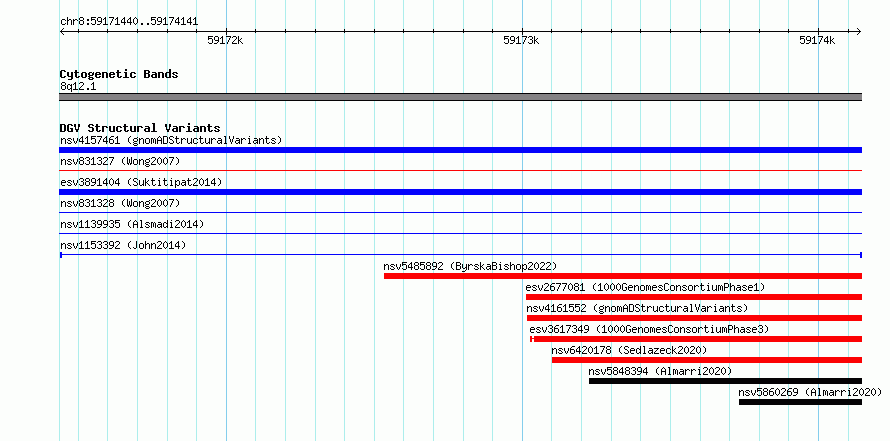Screen dimensions: 890x441
Task: Click the 59172k ruler tick label
Action: coord(225,40)
